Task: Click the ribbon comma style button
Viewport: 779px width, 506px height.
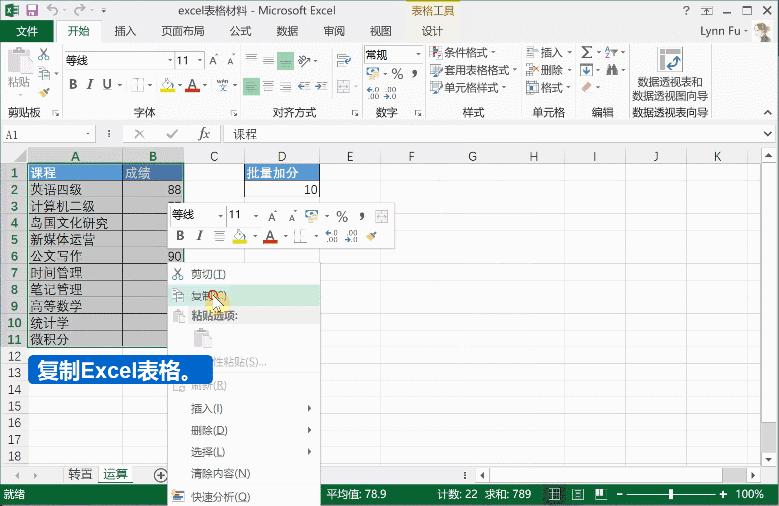Action: point(414,74)
